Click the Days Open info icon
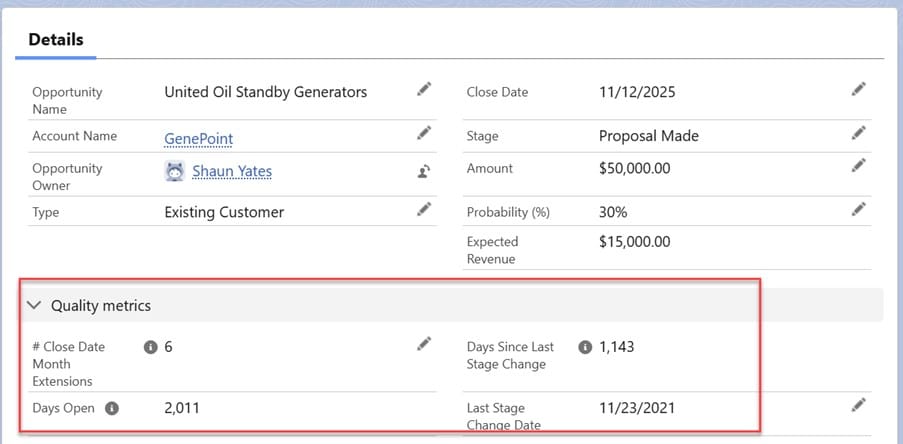The width and height of the screenshot is (903, 444). (x=112, y=408)
